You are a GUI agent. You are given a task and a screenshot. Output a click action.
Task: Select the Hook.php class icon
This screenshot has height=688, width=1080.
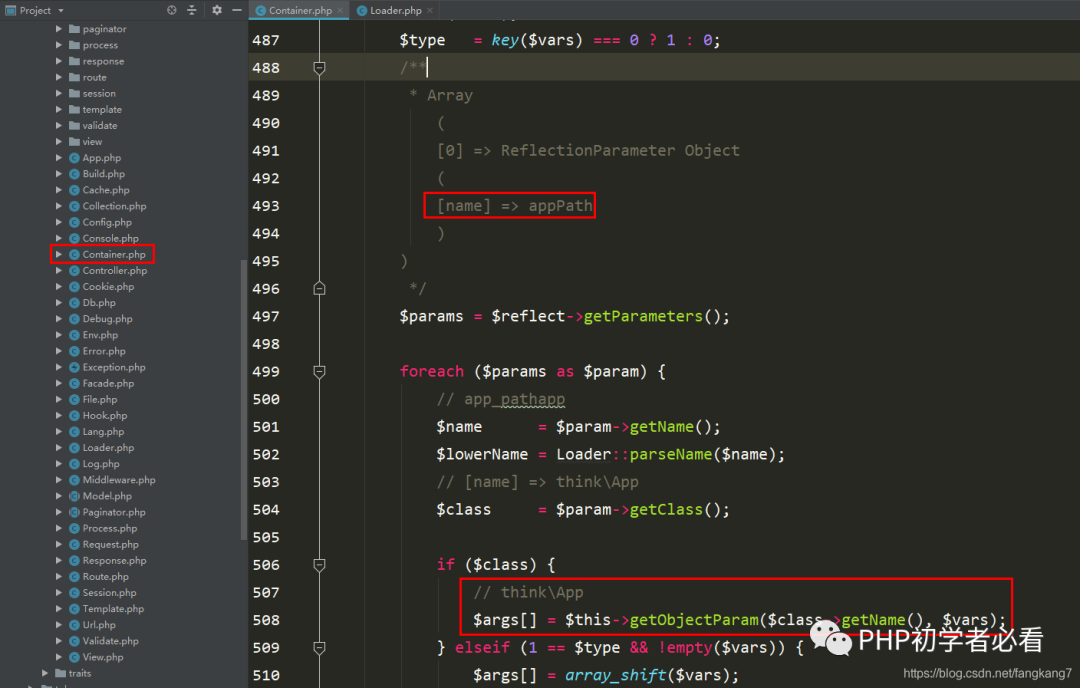[x=74, y=415]
